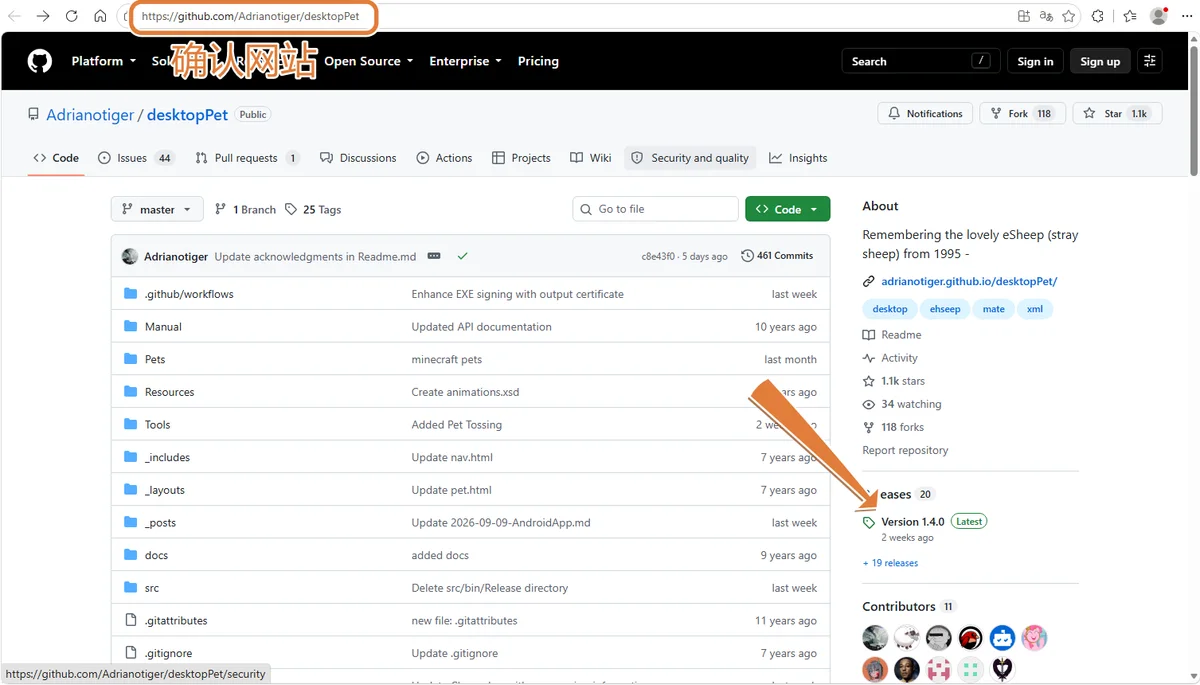Click the GitHub Search box
Screen dimensions: 1200x685
920,61
